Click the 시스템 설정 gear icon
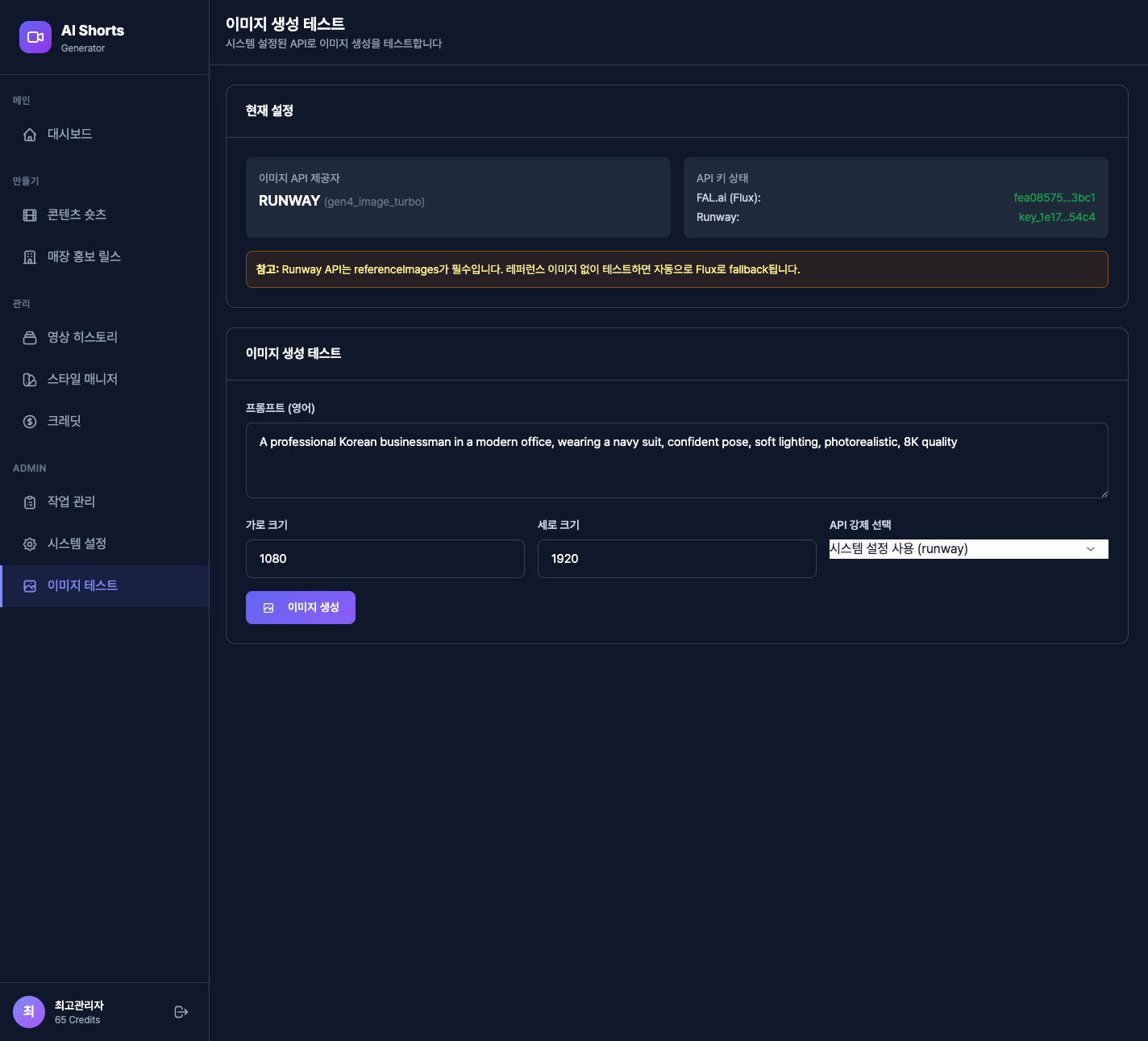 tap(30, 544)
